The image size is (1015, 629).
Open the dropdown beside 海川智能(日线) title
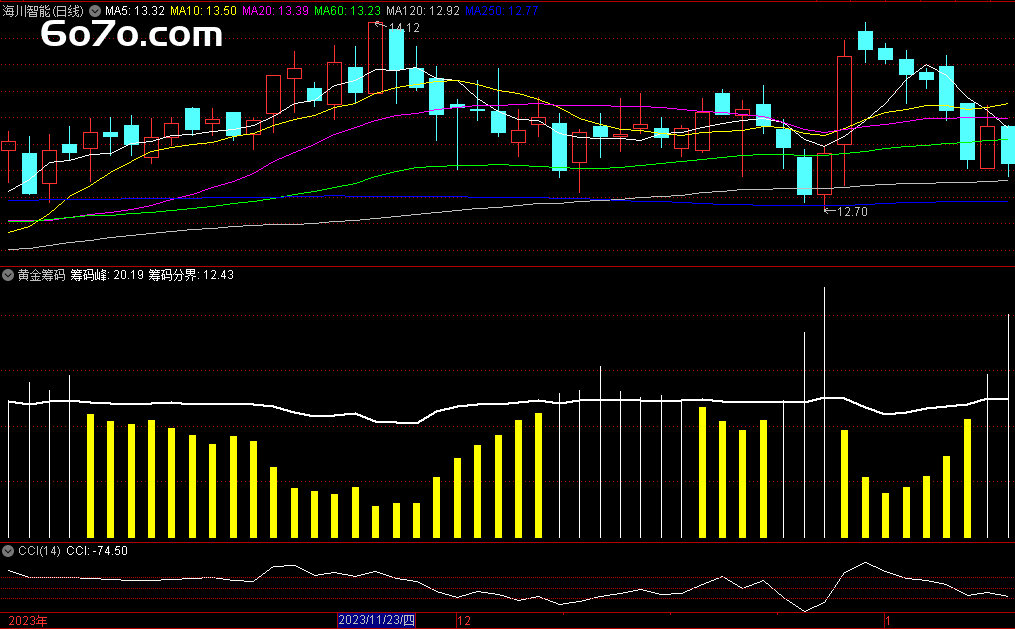pyautogui.click(x=95, y=11)
